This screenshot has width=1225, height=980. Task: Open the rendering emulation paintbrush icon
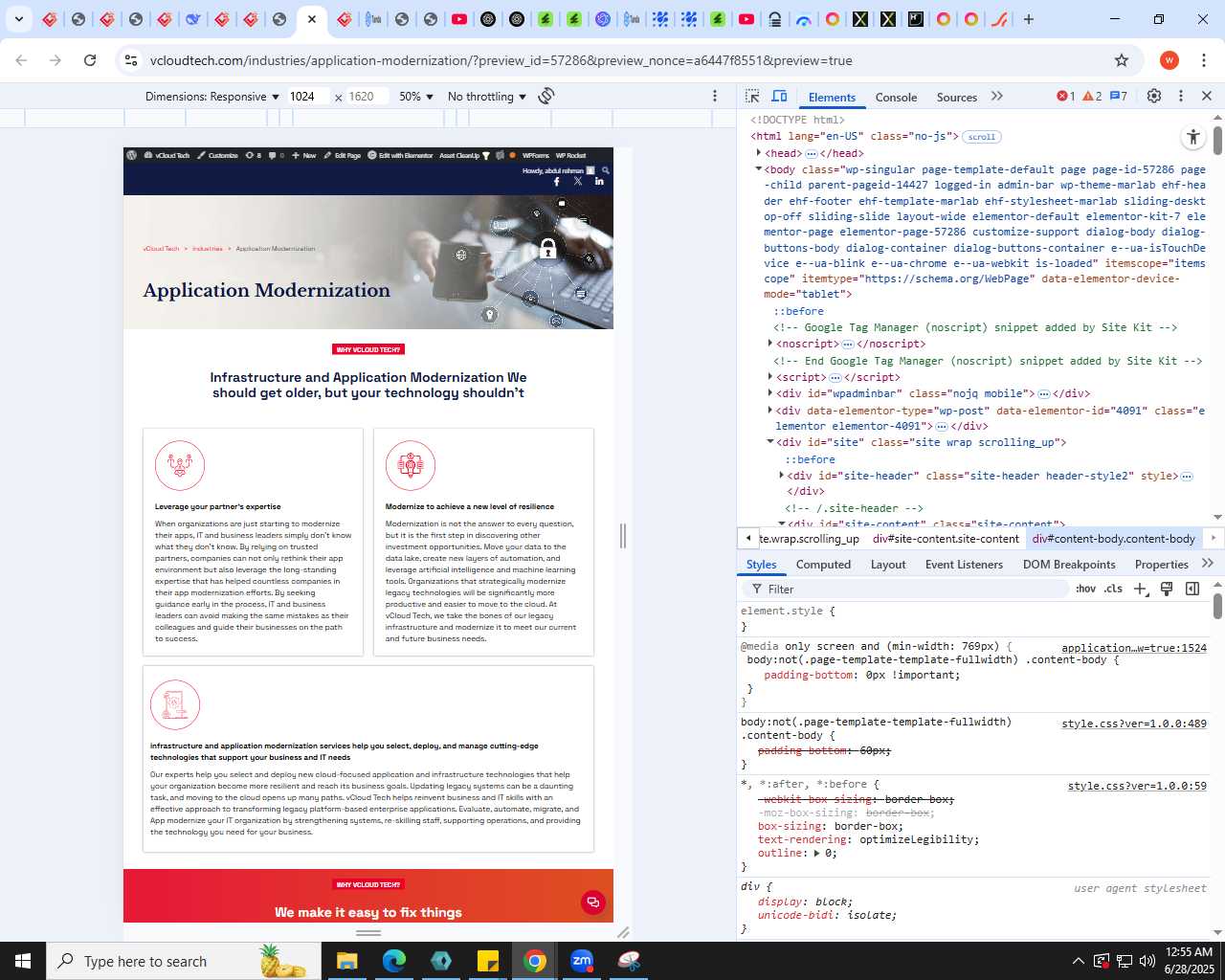pos(1167,589)
